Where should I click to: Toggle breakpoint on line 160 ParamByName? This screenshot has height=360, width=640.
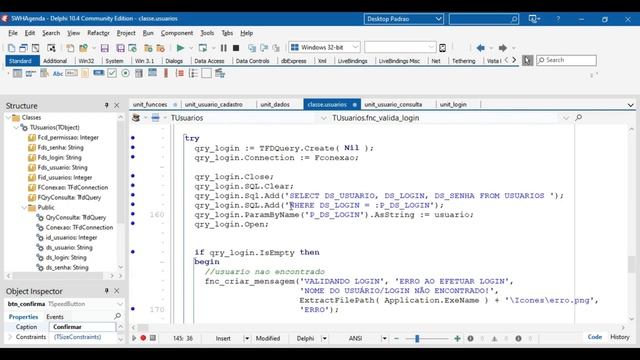[133, 214]
